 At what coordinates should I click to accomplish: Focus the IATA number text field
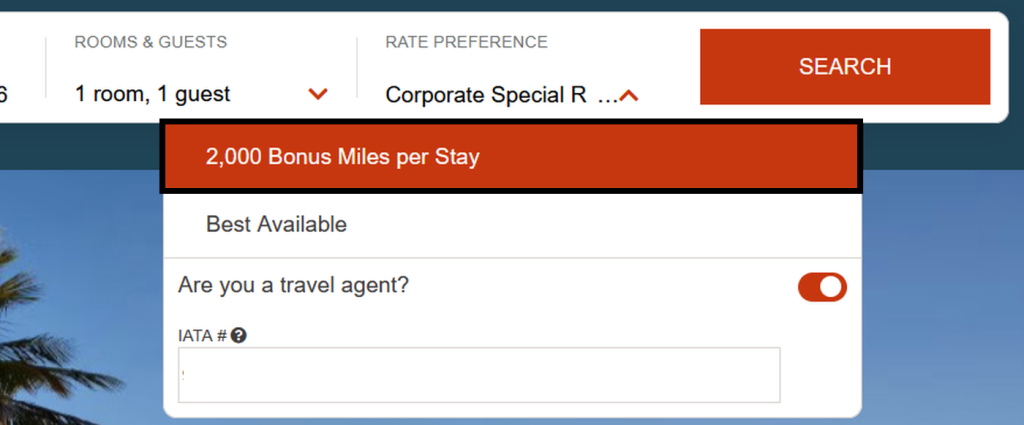point(479,375)
